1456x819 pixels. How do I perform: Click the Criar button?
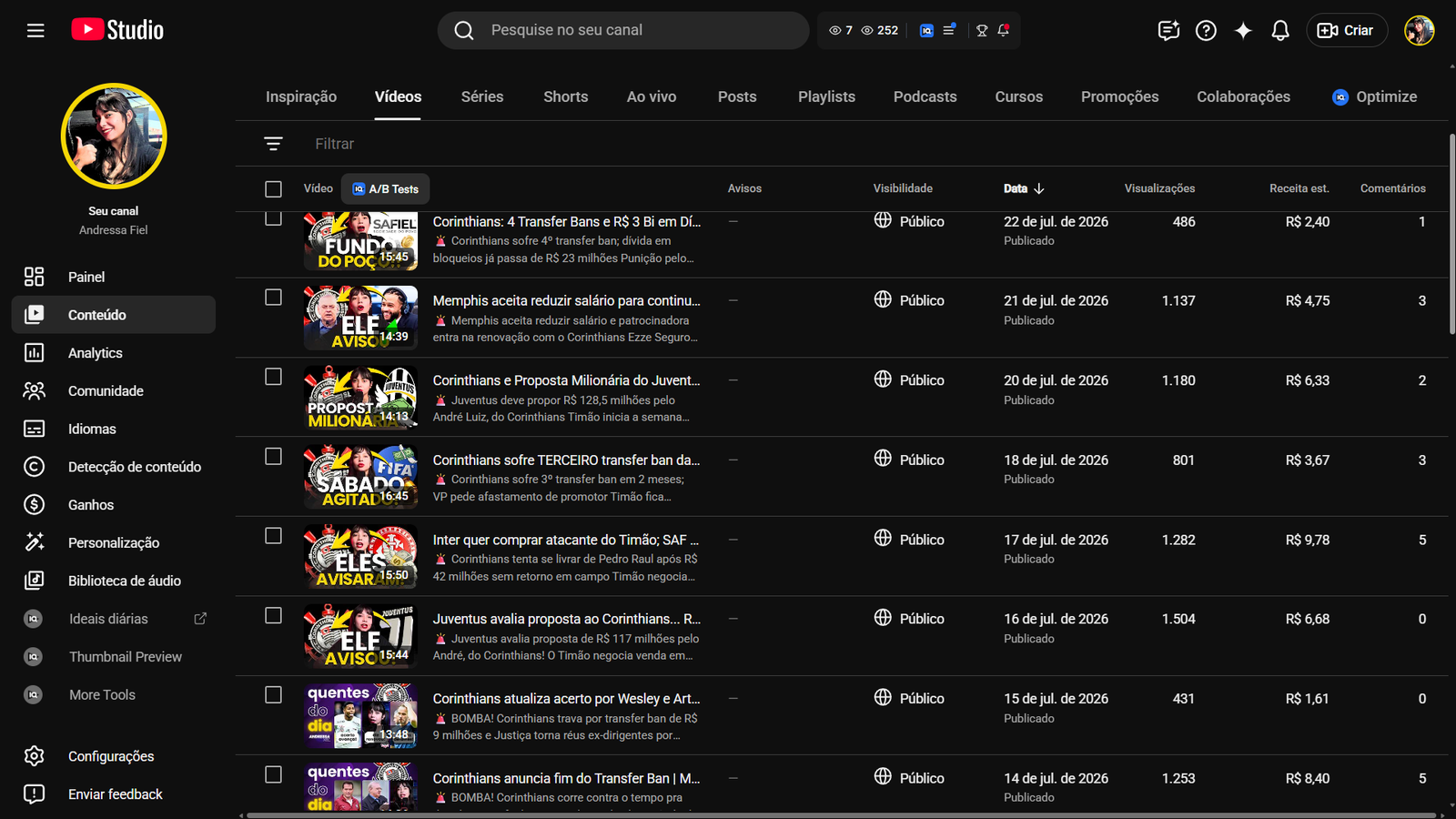coord(1347,30)
